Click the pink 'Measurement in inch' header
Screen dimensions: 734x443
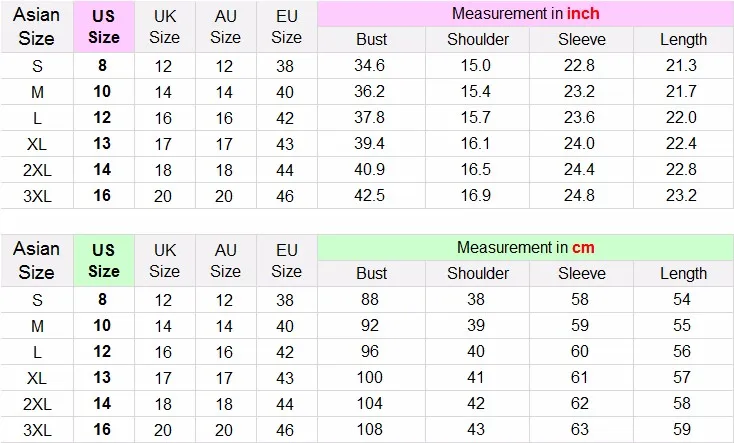525,14
